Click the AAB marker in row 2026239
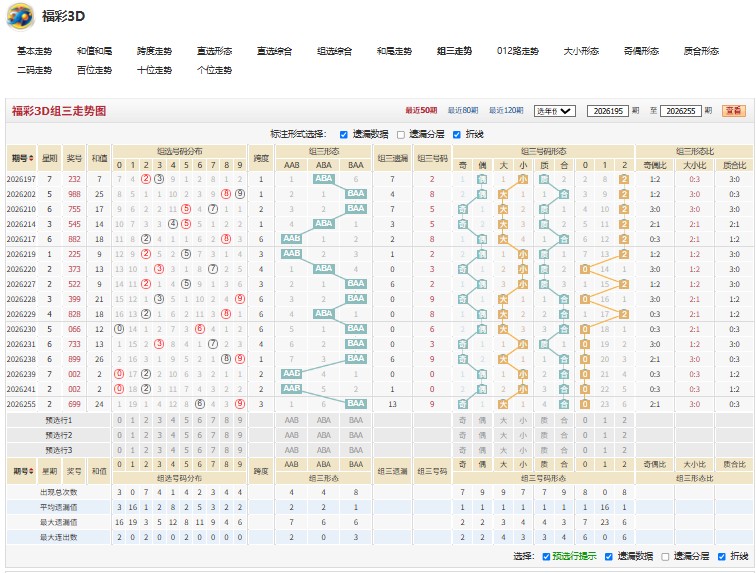756x573 pixels. point(291,373)
